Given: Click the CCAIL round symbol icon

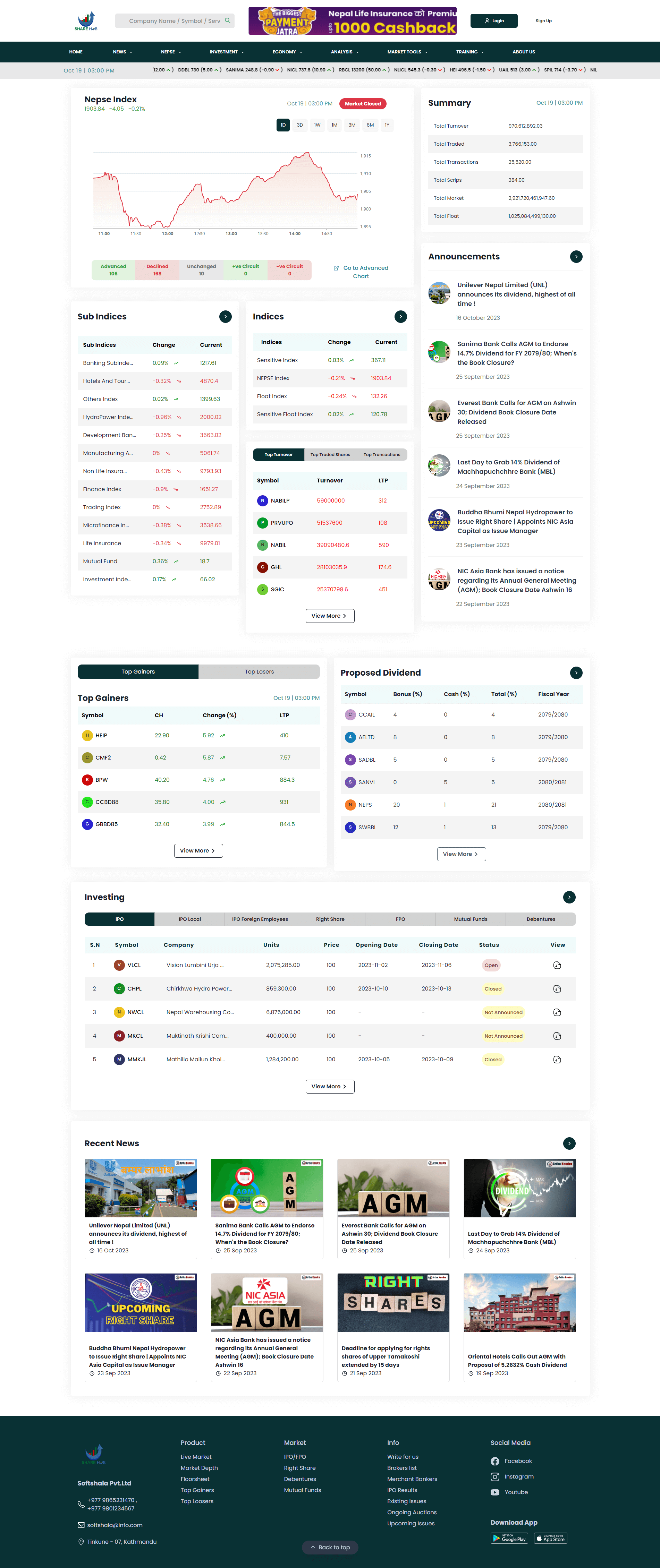Looking at the screenshot, I should (x=350, y=714).
